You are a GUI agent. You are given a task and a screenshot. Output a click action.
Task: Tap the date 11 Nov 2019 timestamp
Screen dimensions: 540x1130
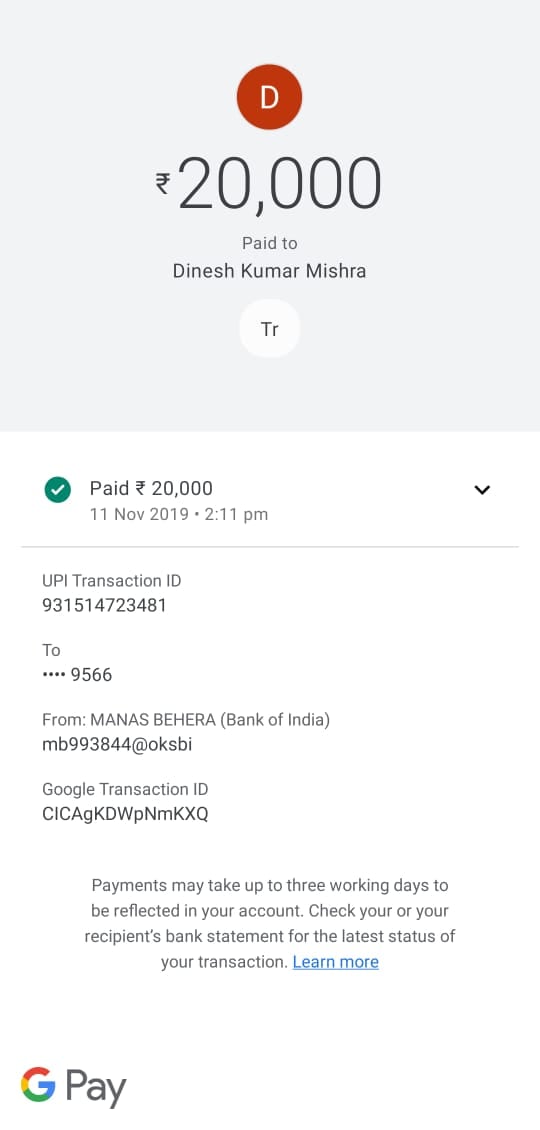click(x=179, y=515)
